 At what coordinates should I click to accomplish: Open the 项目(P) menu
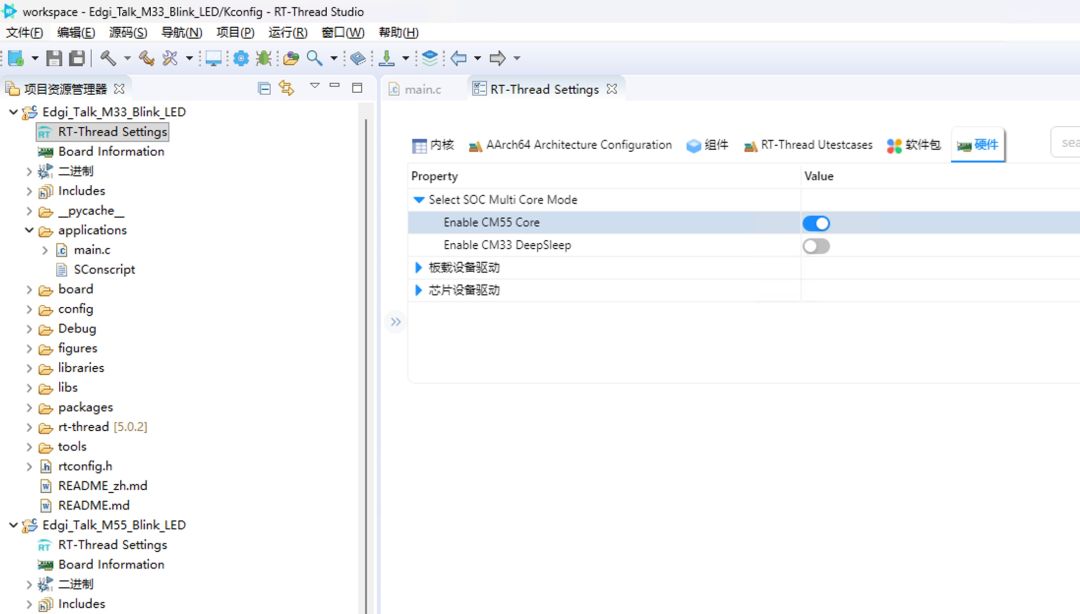tap(235, 32)
